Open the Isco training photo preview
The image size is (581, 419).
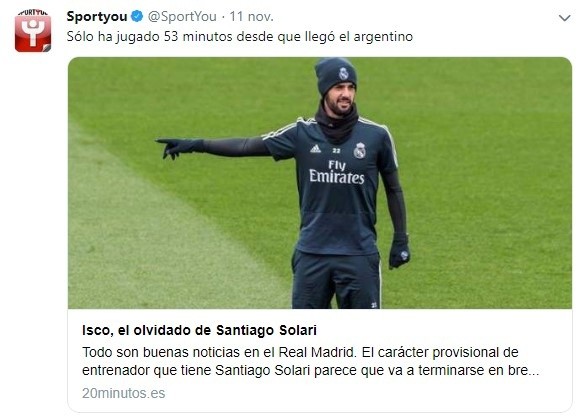coord(320,183)
